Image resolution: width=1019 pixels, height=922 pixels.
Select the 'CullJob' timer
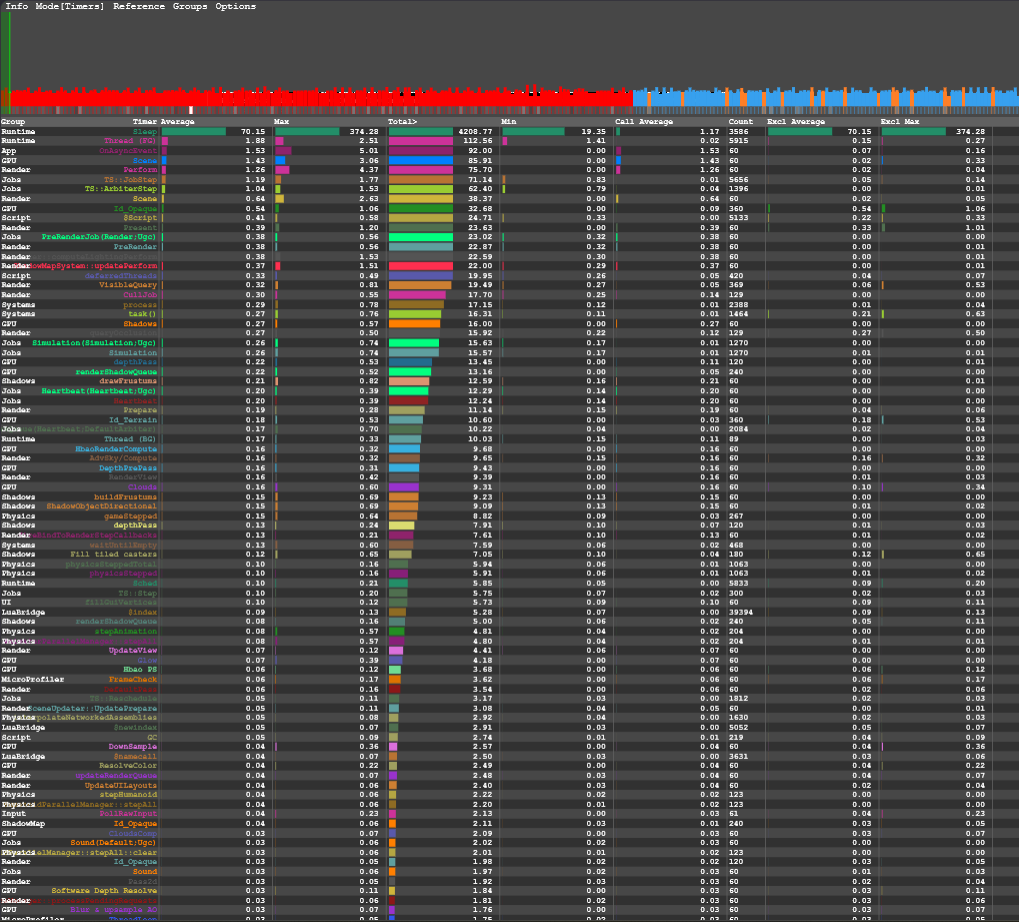pyautogui.click(x=140, y=295)
